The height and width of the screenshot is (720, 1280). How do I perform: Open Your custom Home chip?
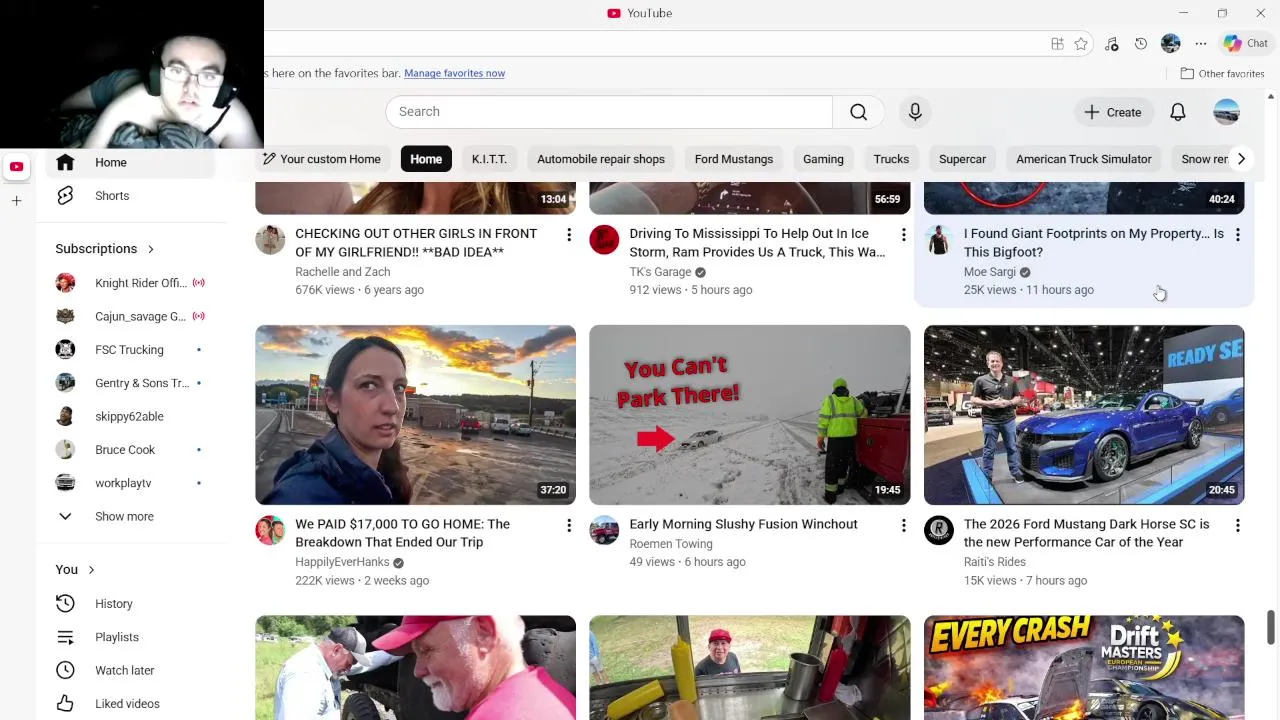(x=322, y=159)
